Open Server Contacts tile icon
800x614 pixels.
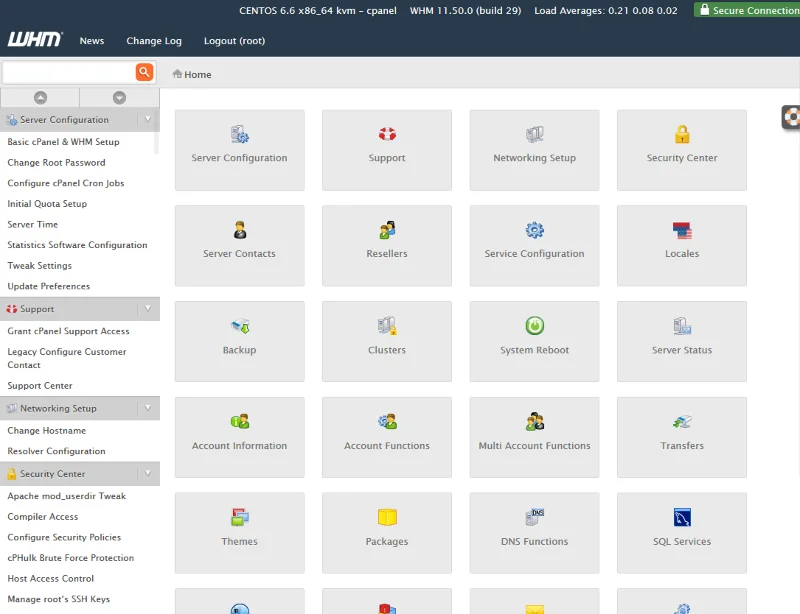[x=240, y=230]
